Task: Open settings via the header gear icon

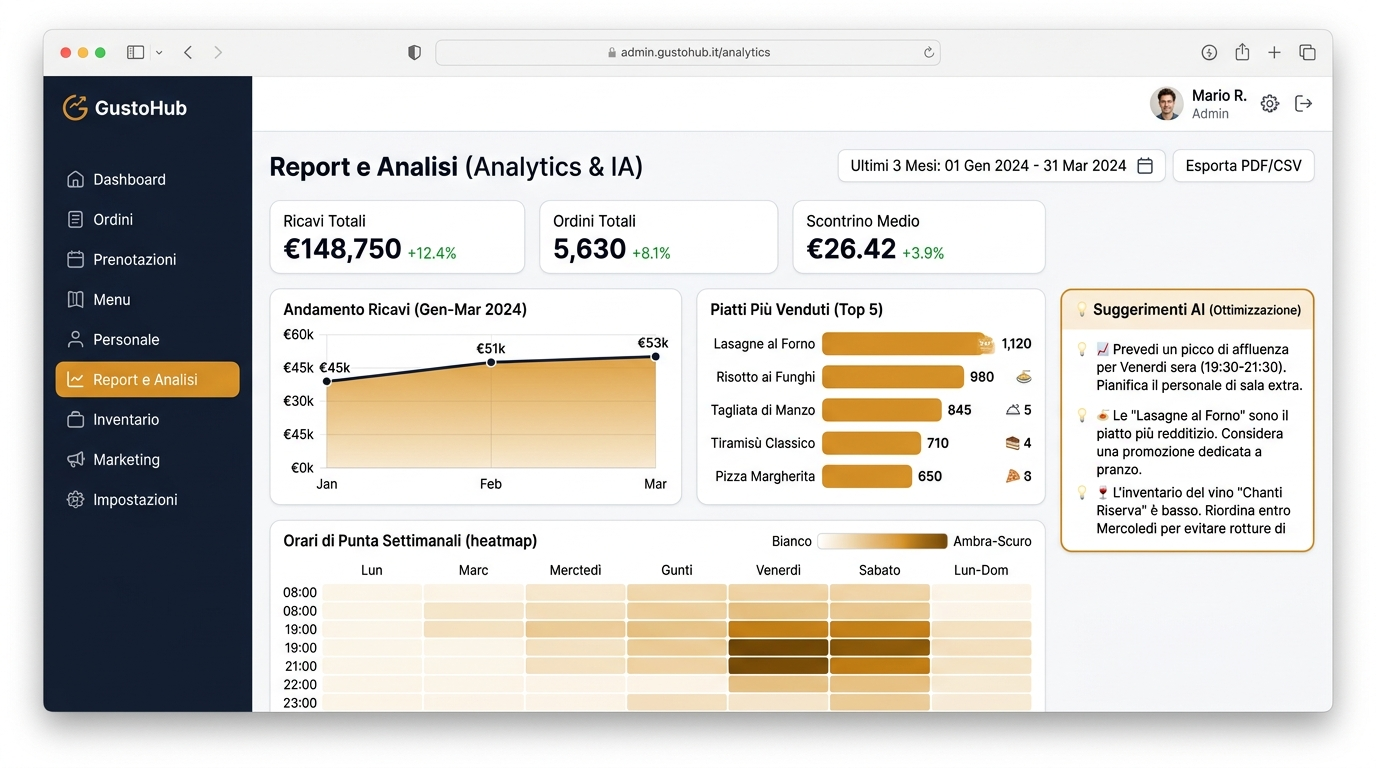Action: [x=1269, y=103]
